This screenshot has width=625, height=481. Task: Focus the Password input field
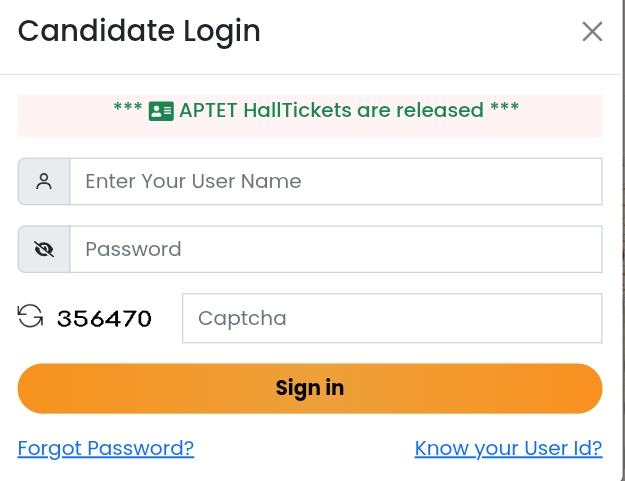tap(335, 250)
